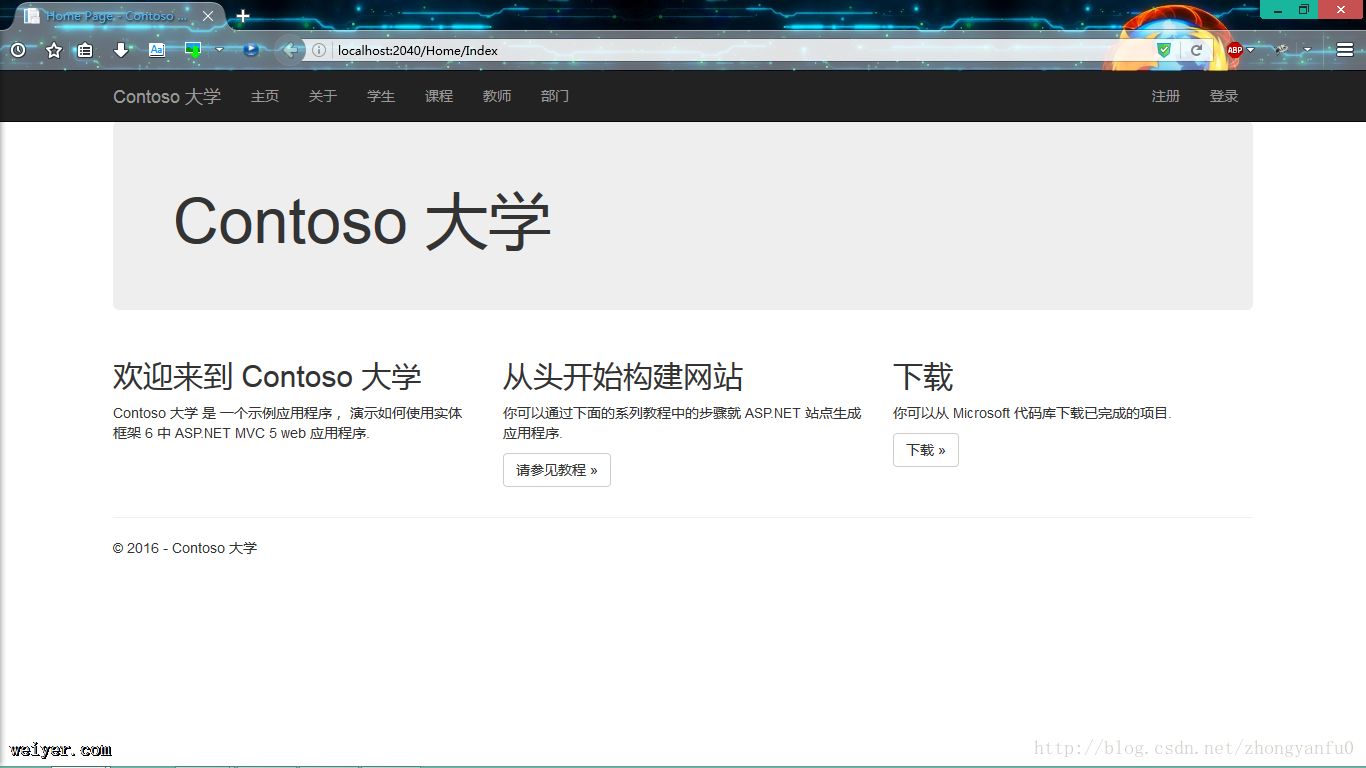
Task: Select the 学生 navigation menu item
Action: tap(381, 96)
